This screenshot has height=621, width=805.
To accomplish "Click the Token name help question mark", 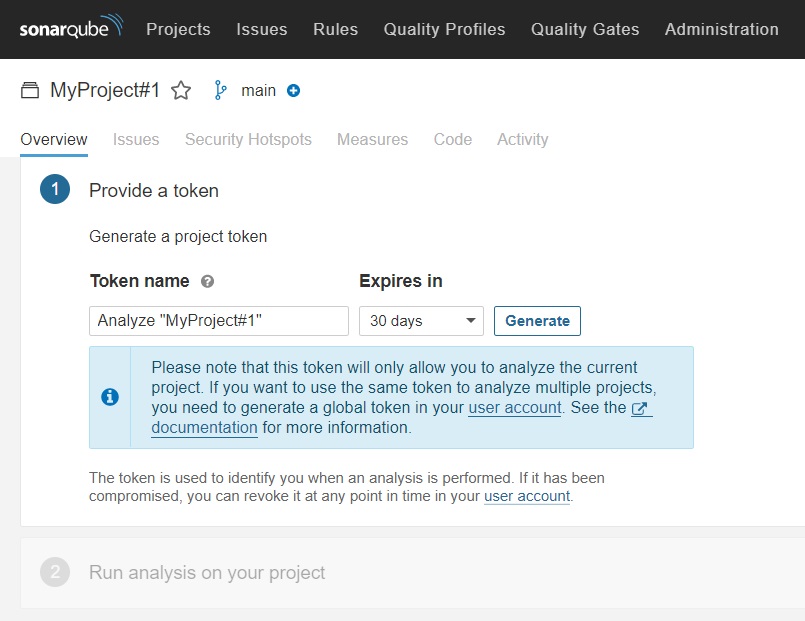I will [x=207, y=281].
